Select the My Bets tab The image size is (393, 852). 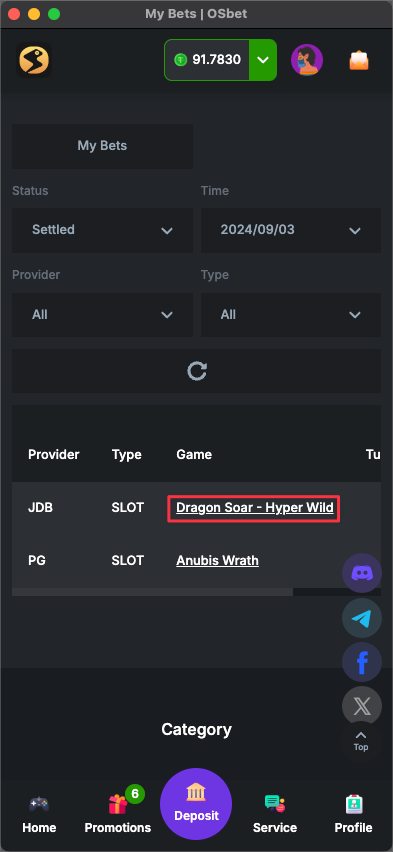(x=102, y=146)
